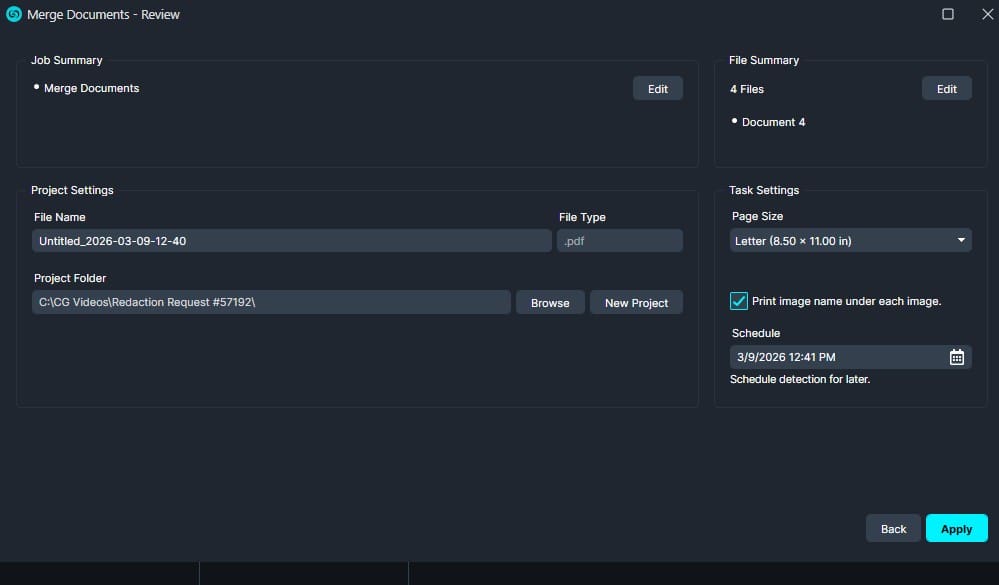Screen dimensions: 999x585
Task: Click Edit in the File Summary panel
Action: point(945,88)
